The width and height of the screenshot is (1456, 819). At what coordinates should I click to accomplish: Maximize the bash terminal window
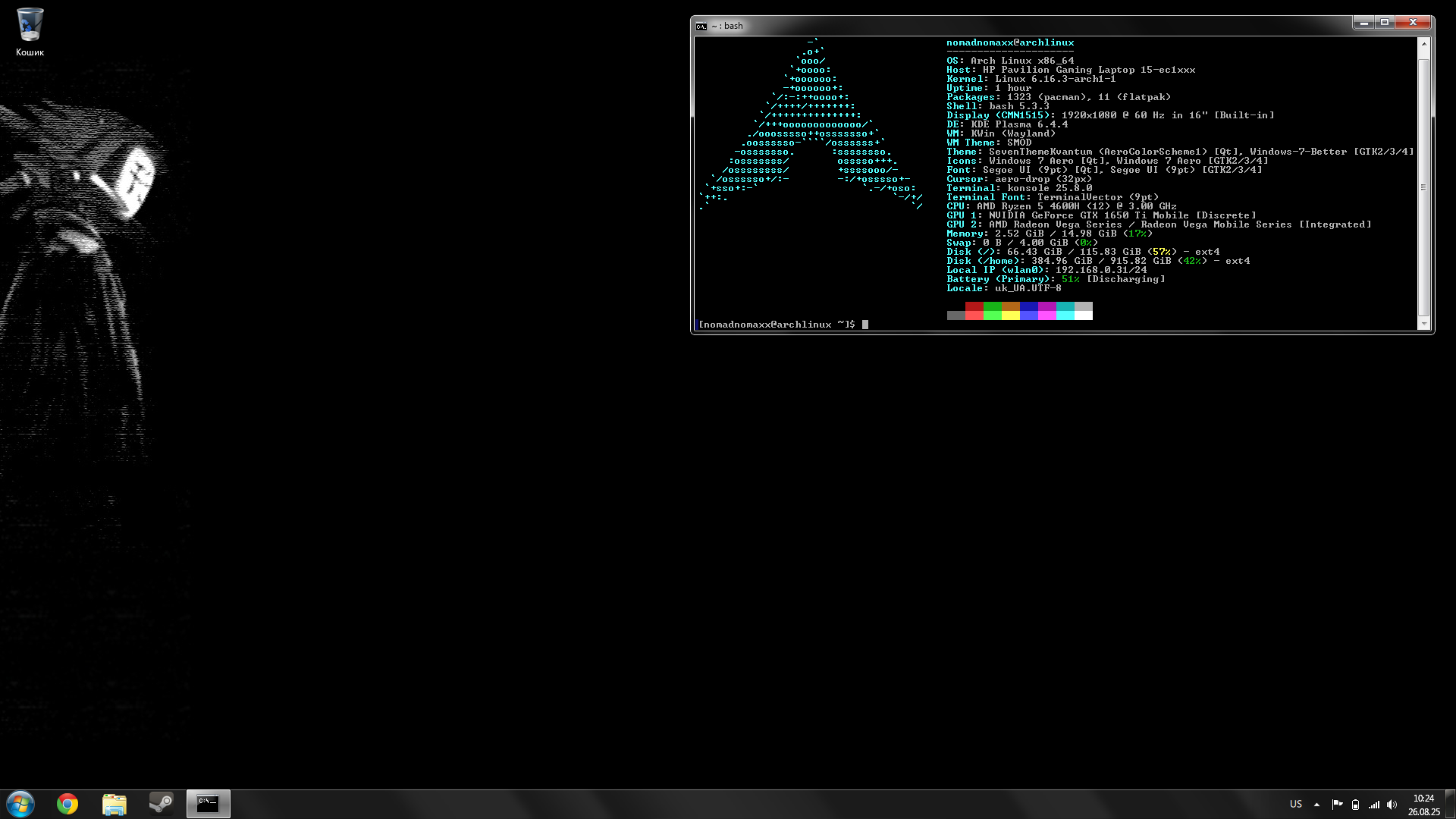pos(1385,23)
